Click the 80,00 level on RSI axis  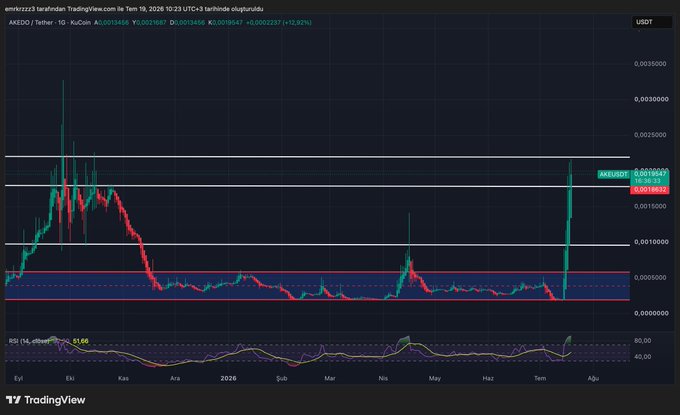point(642,341)
